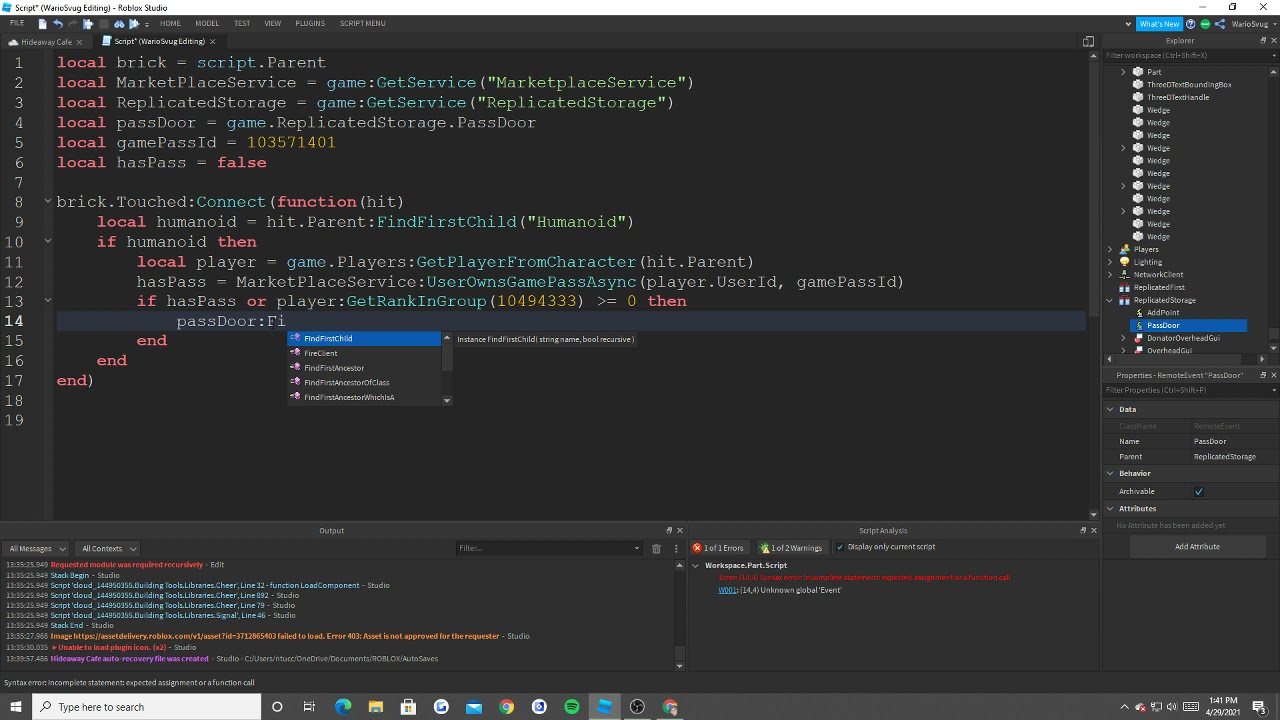Click the green collaborator status icon
This screenshot has width=1280, height=720.
click(x=1205, y=23)
